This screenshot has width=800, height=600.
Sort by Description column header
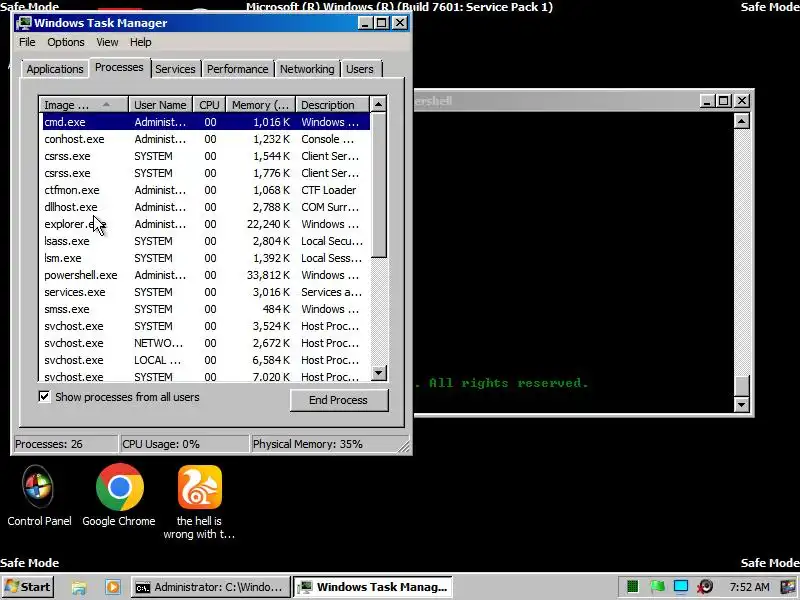332,105
